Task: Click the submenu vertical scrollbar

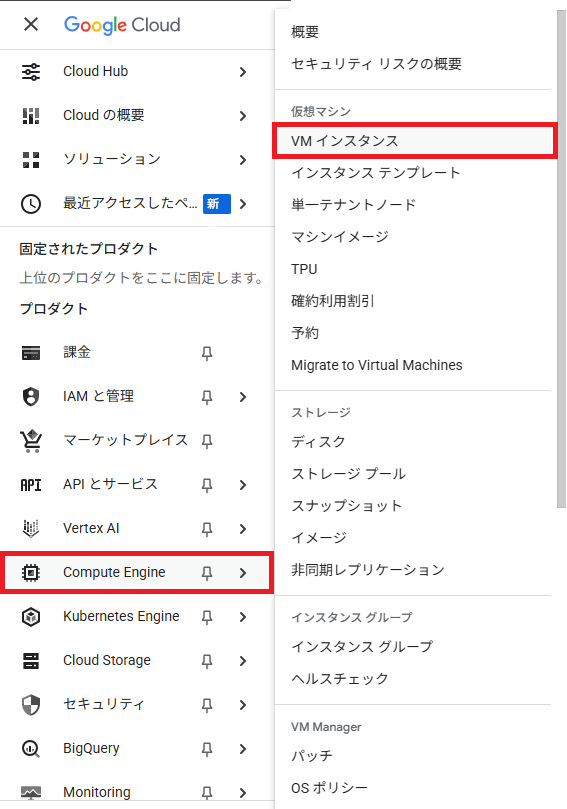Action: [561, 259]
